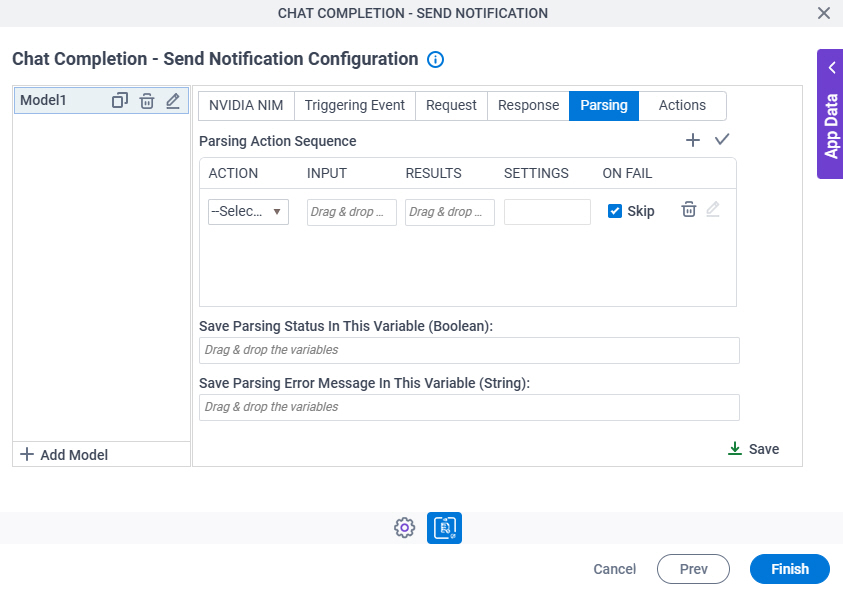Cancel the configuration
Image resolution: width=843 pixels, height=592 pixels.
[615, 569]
